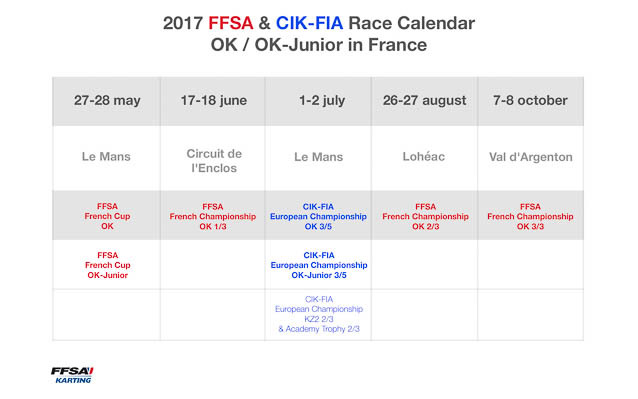The image size is (638, 399).
Task: Select the French Championship OK 3/3 entry
Action: [x=530, y=216]
